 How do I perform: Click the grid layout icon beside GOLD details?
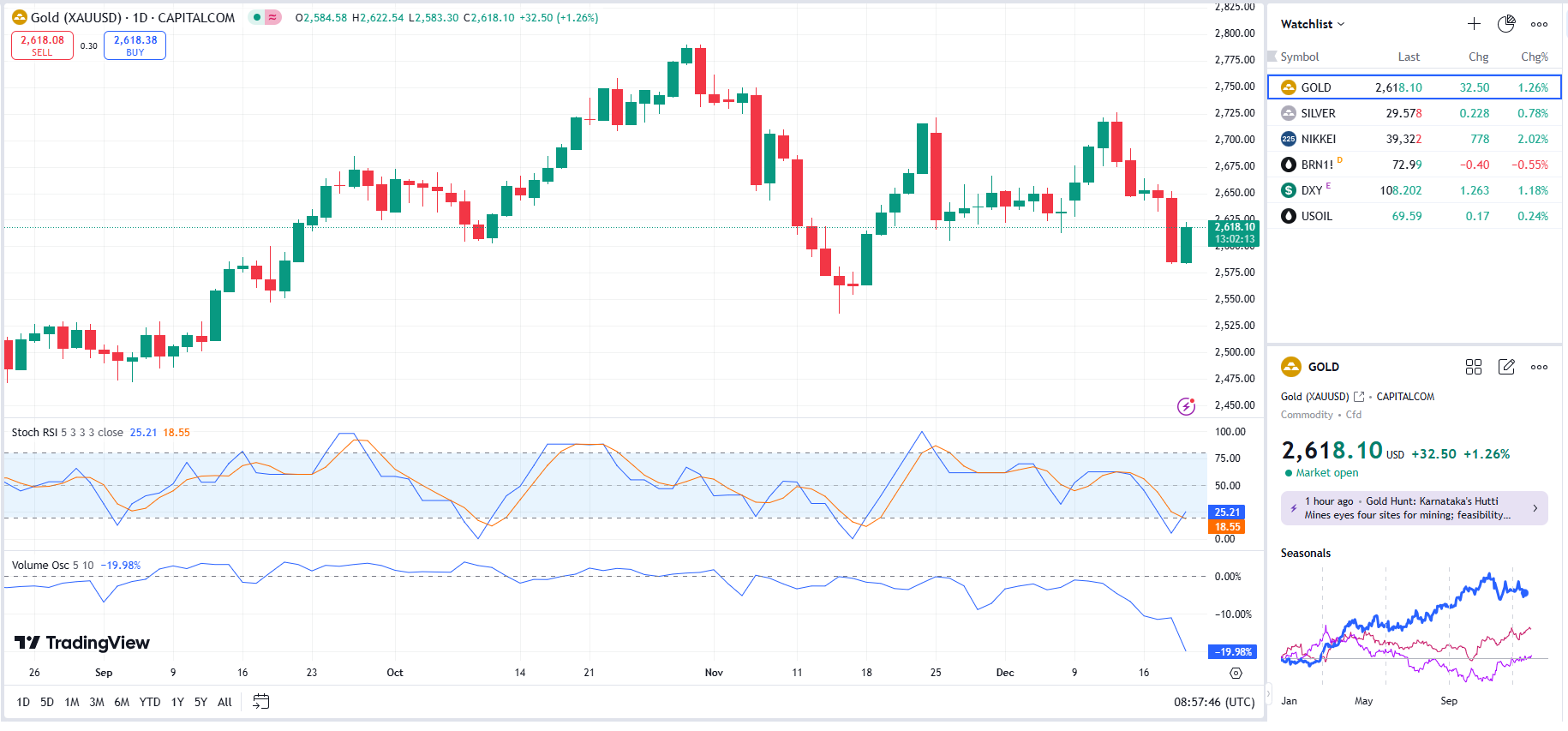tap(1474, 367)
